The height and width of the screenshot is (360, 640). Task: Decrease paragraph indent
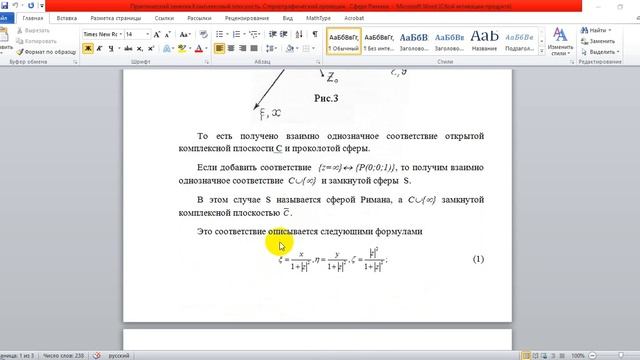click(273, 34)
